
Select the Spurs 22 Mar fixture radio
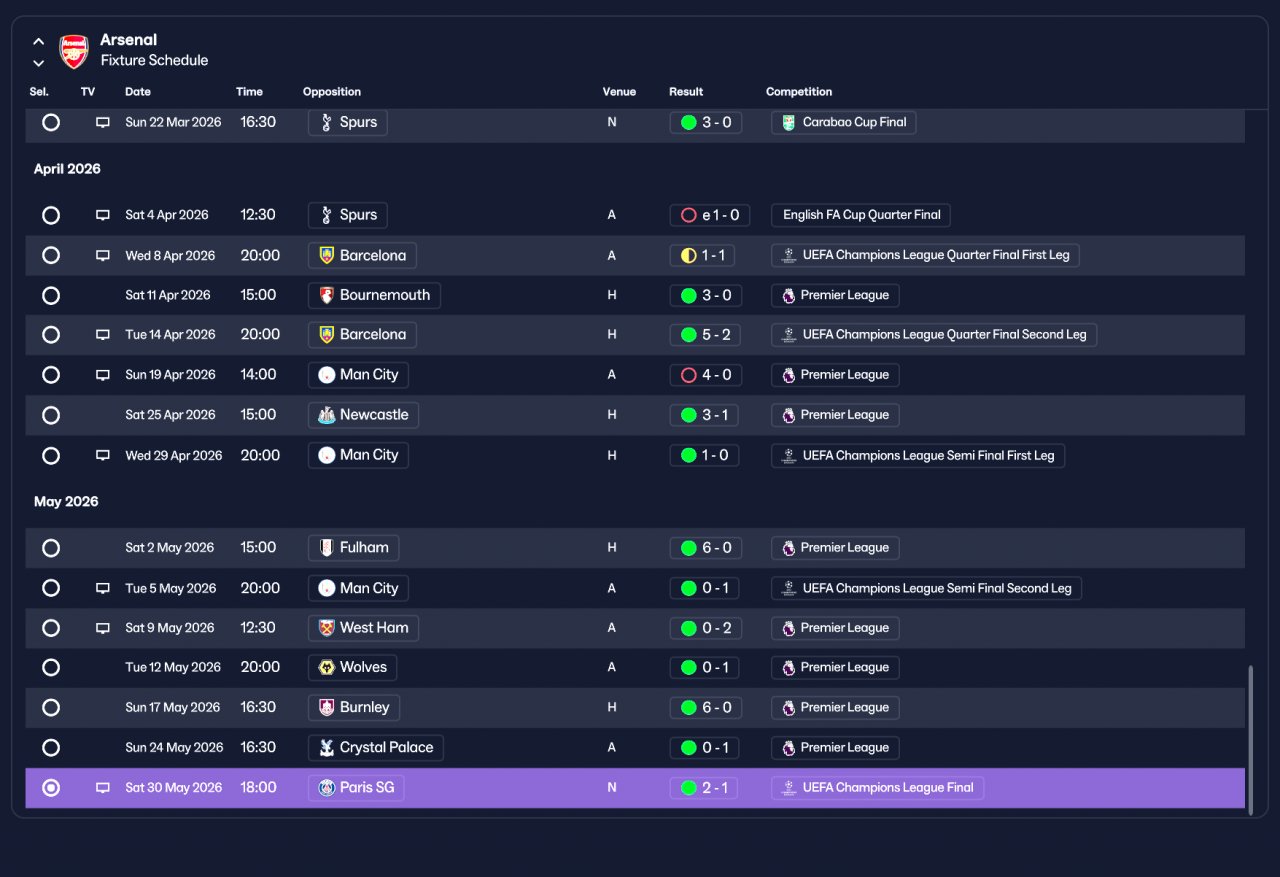51,122
